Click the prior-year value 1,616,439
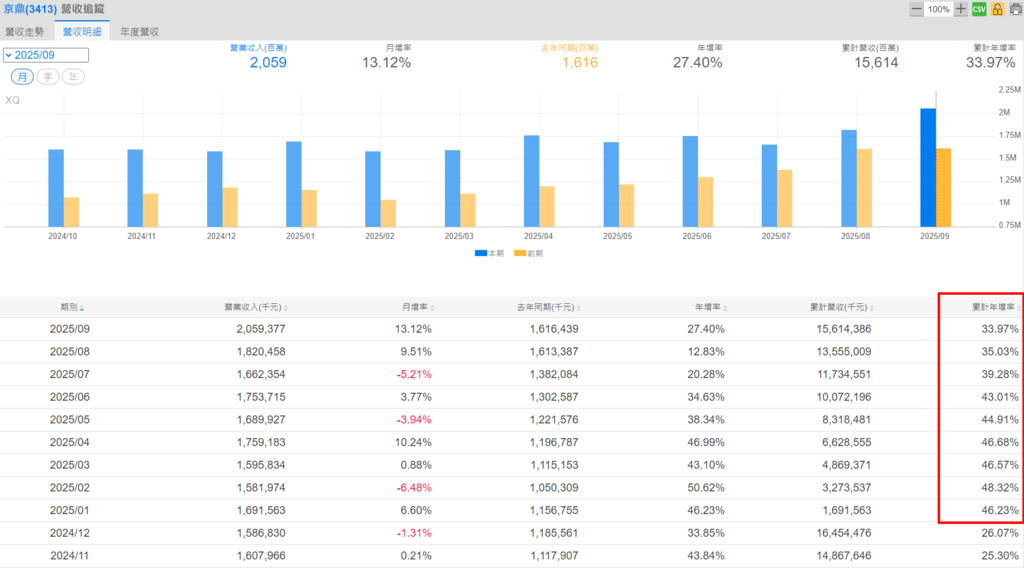Image resolution: width=1024 pixels, height=568 pixels. click(x=554, y=329)
